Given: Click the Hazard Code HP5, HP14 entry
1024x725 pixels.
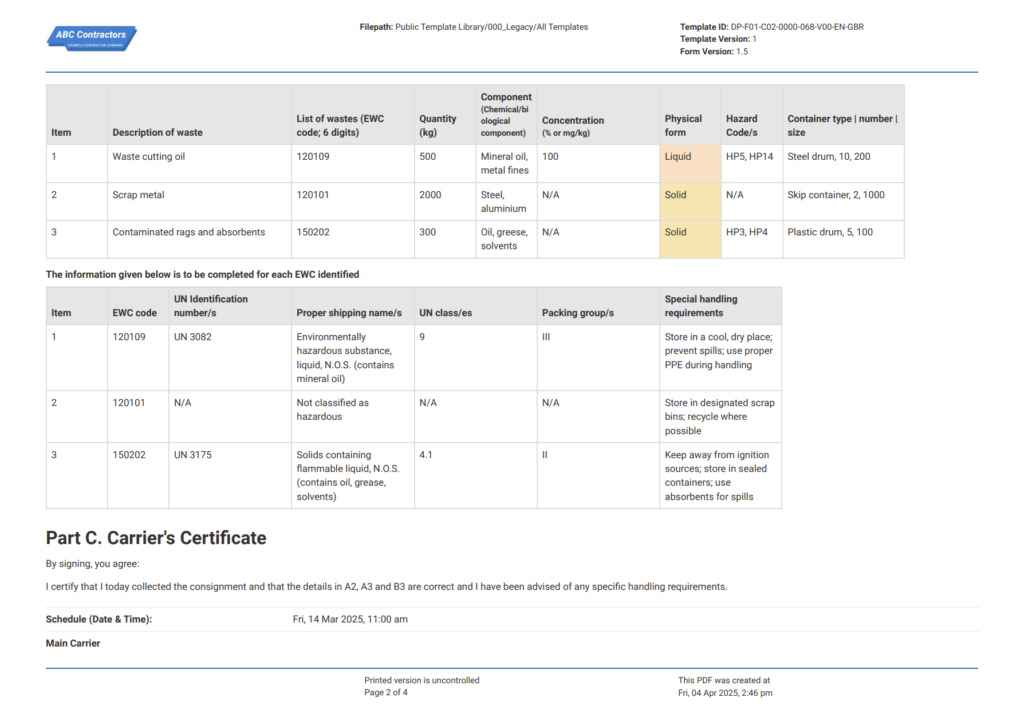Looking at the screenshot, I should click(748, 156).
